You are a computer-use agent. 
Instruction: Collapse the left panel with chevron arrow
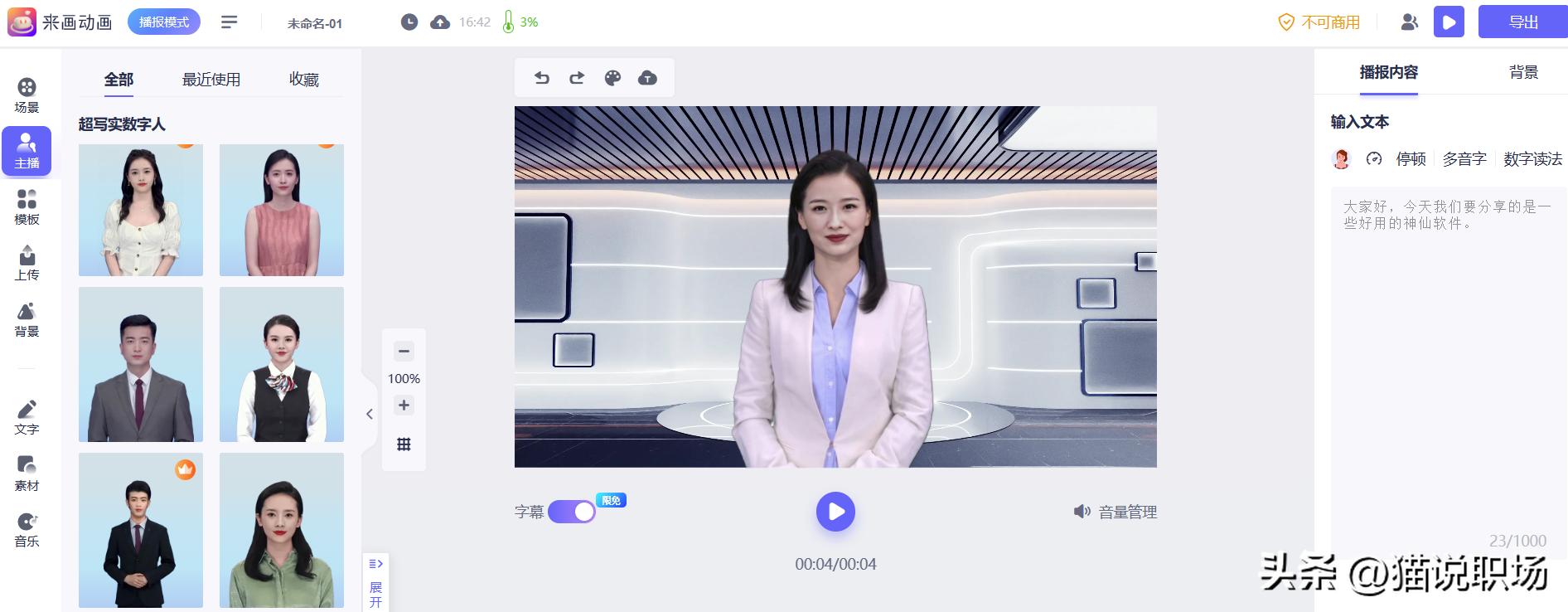370,414
